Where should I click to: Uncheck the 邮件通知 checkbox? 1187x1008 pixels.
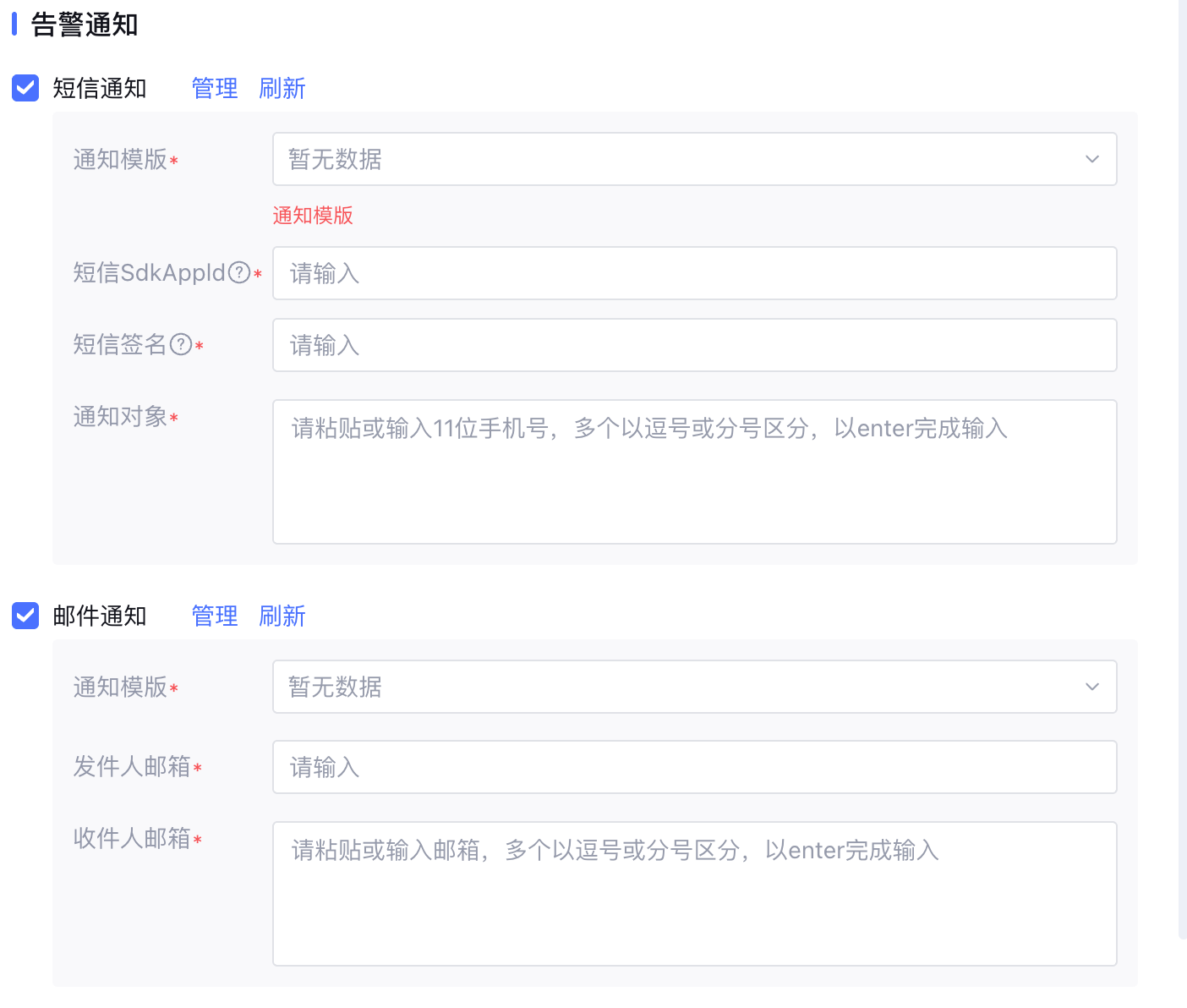pos(25,616)
